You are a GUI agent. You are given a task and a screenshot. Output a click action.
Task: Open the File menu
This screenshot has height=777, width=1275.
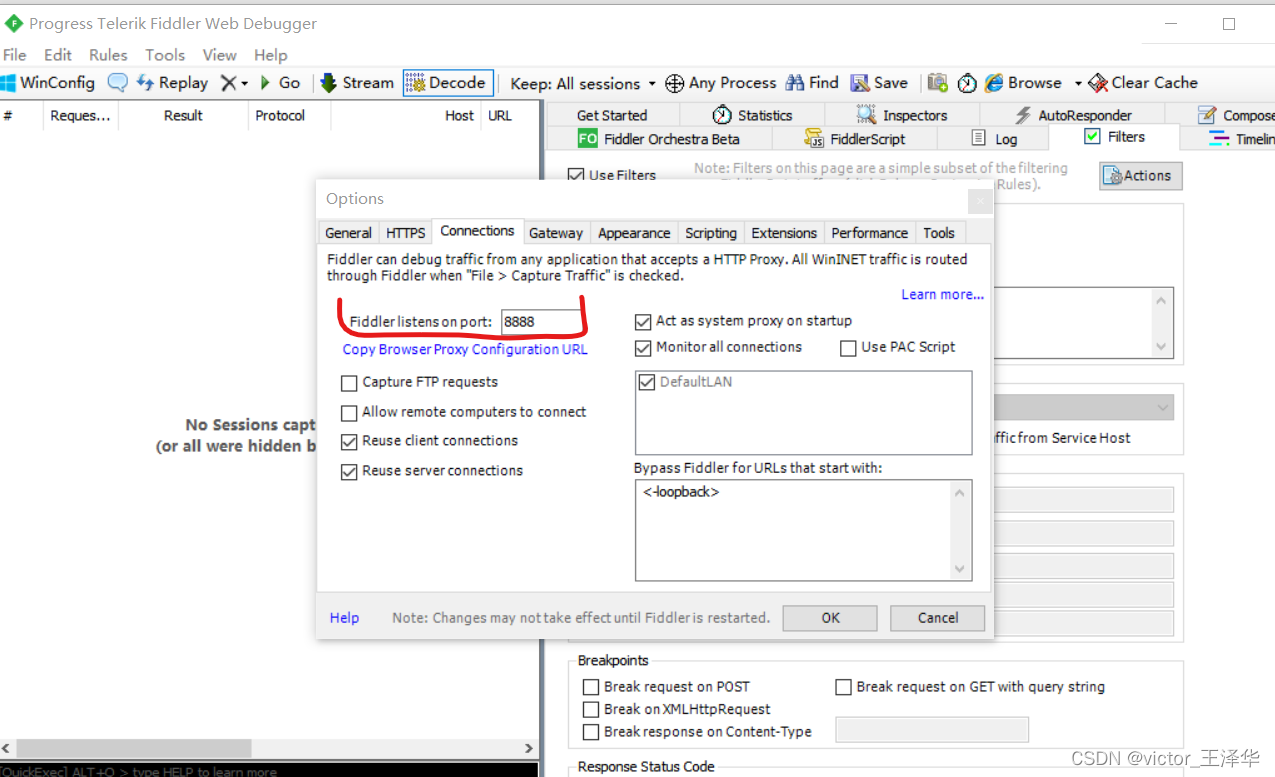pyautogui.click(x=15, y=55)
